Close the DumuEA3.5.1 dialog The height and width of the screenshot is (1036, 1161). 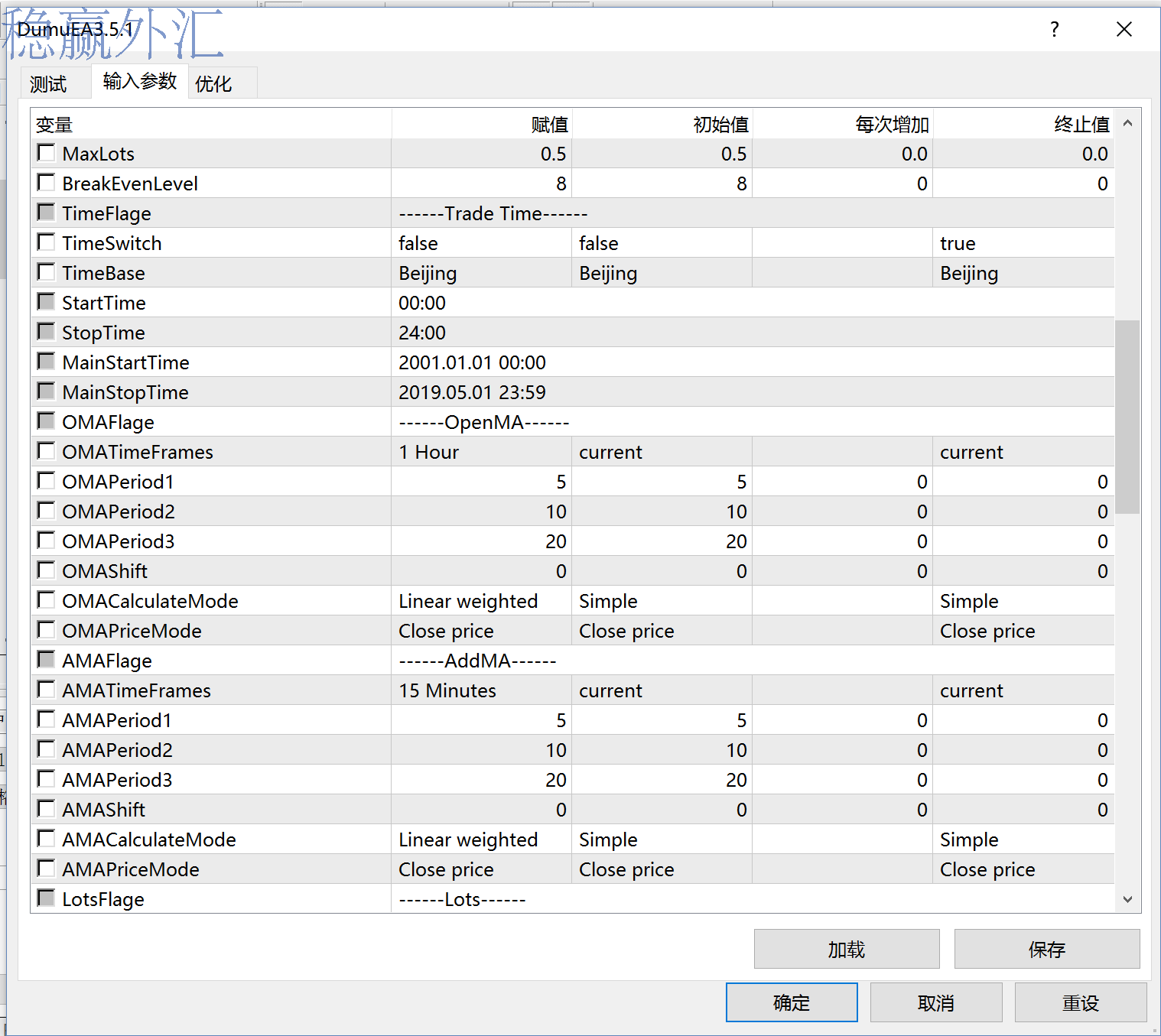tap(1124, 29)
